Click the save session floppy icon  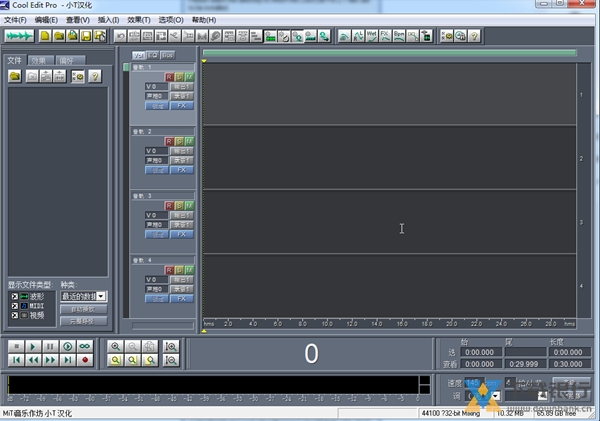[86, 36]
